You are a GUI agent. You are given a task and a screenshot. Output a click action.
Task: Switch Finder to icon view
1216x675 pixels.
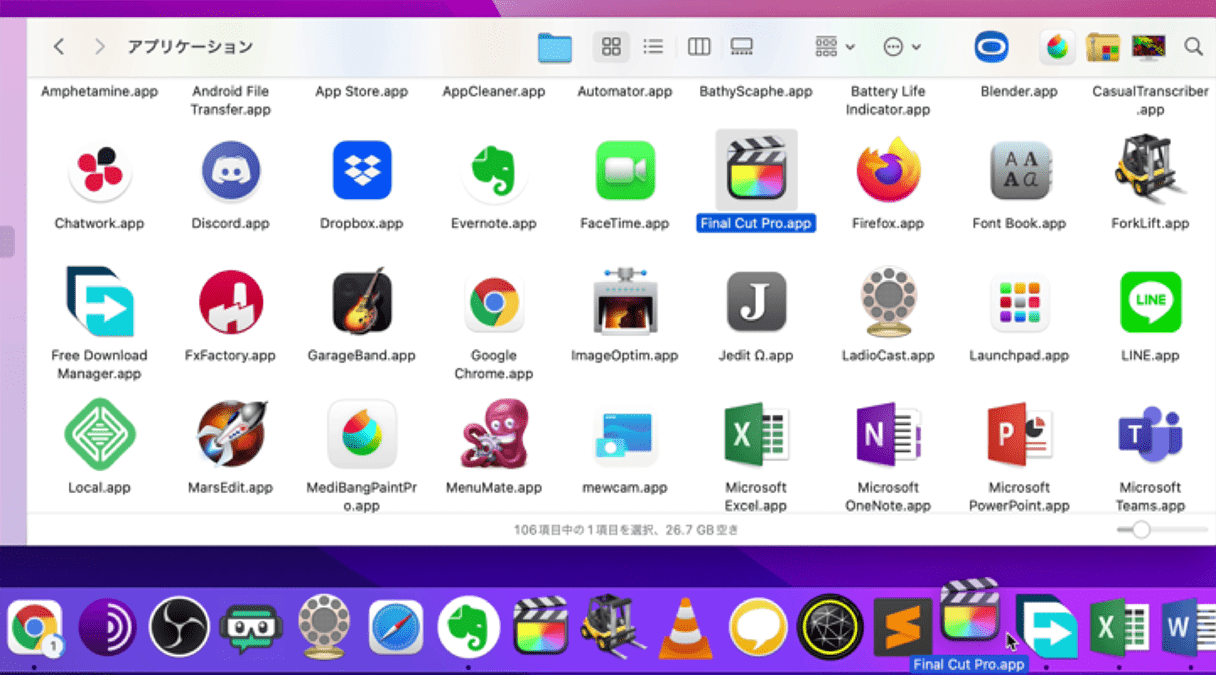[611, 46]
